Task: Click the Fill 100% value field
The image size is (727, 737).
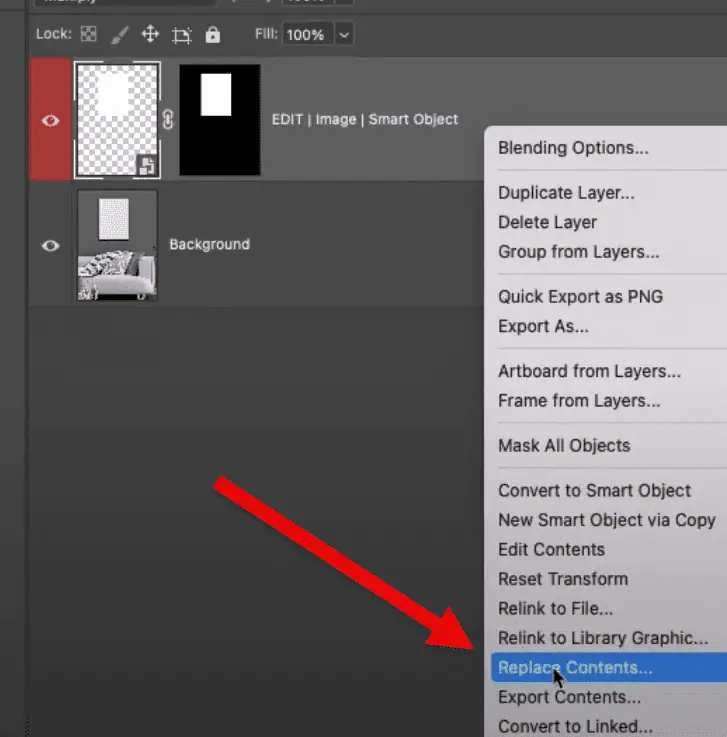Action: click(304, 35)
